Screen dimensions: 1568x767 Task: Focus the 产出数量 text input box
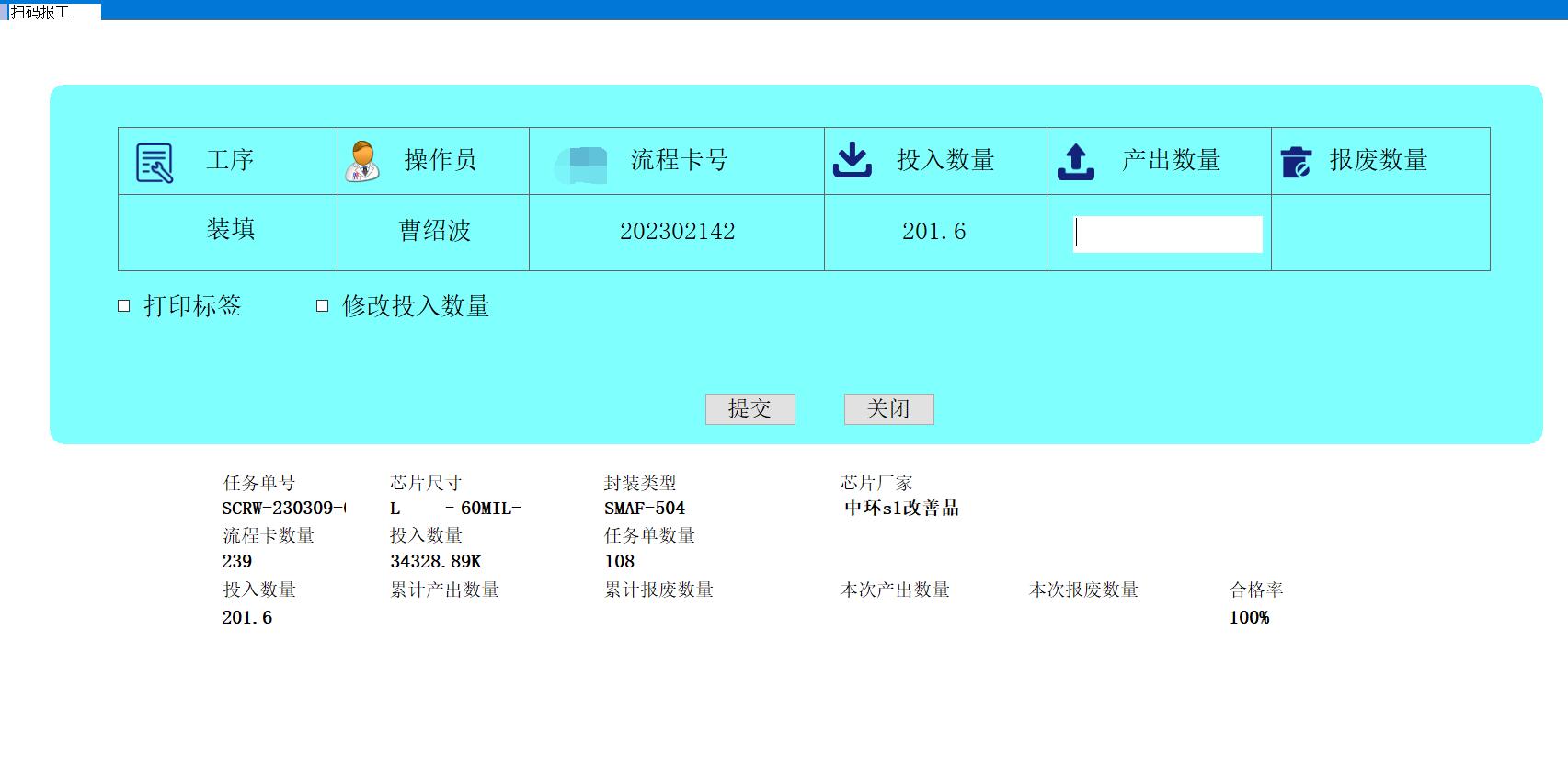tap(1167, 234)
